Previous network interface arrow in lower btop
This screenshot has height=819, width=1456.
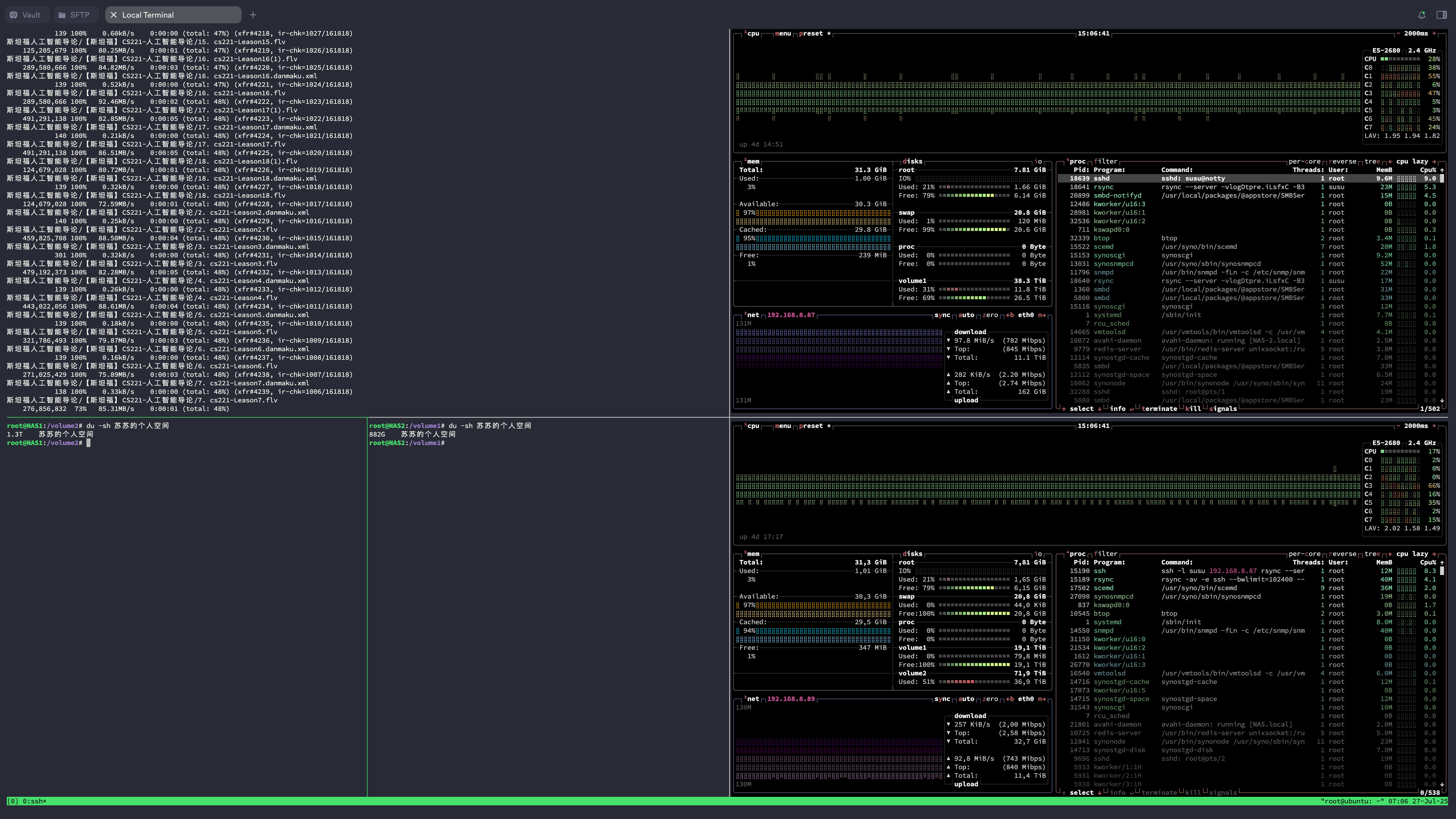(x=1010, y=699)
